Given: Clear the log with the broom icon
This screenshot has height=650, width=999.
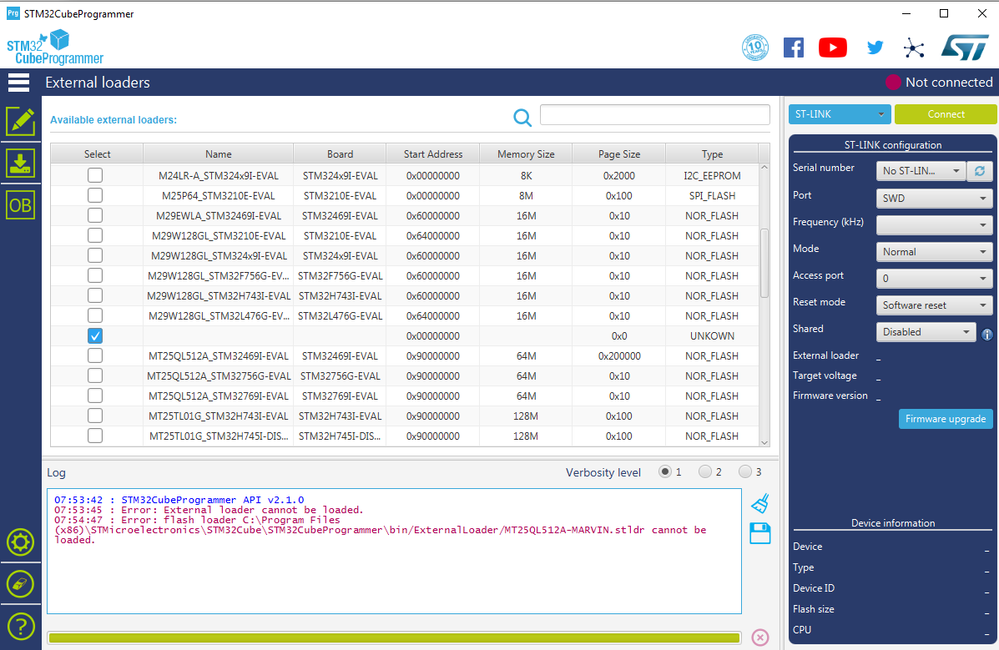Looking at the screenshot, I should [x=760, y=503].
